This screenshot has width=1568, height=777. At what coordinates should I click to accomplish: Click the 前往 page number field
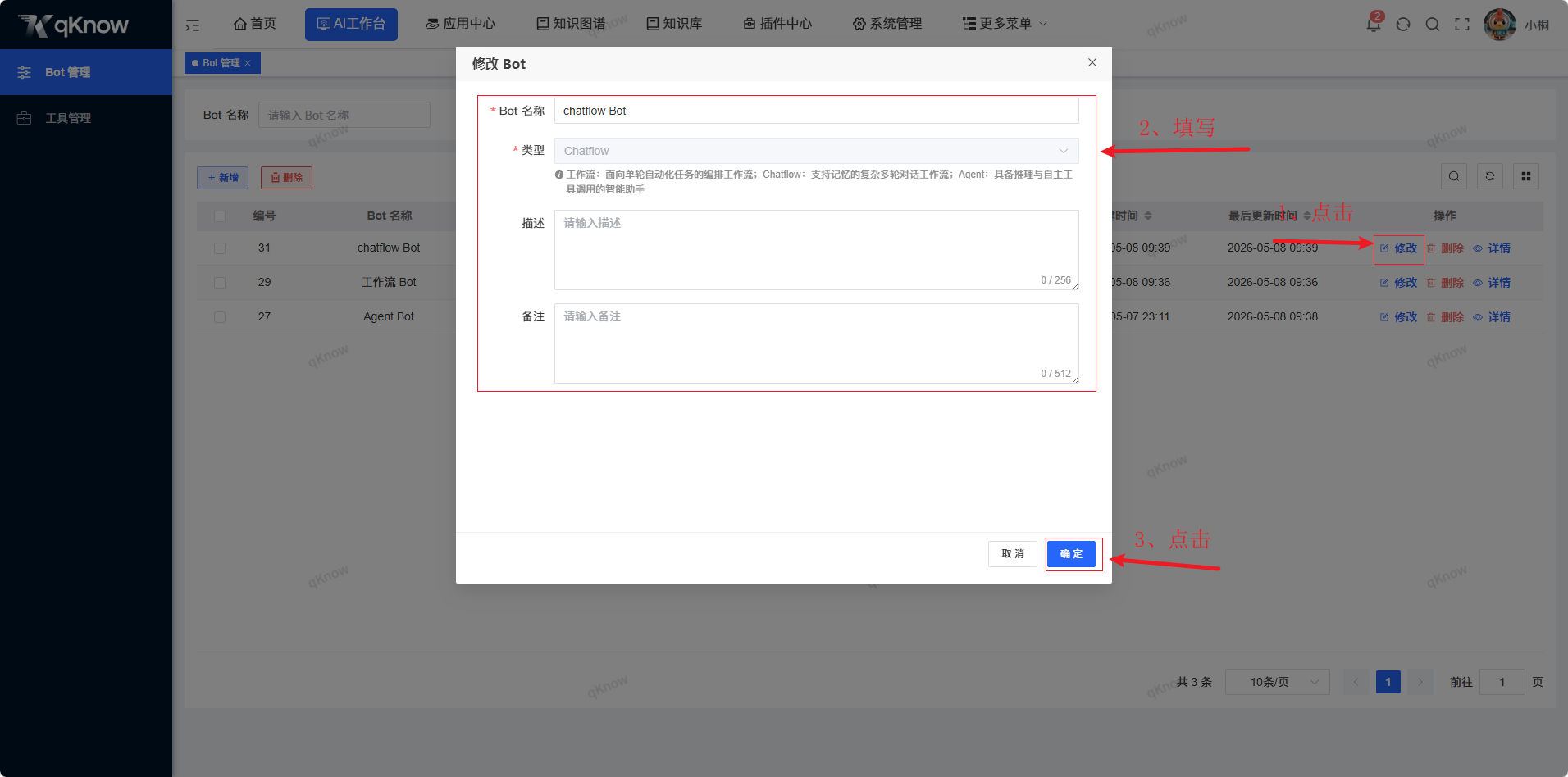[x=1502, y=682]
